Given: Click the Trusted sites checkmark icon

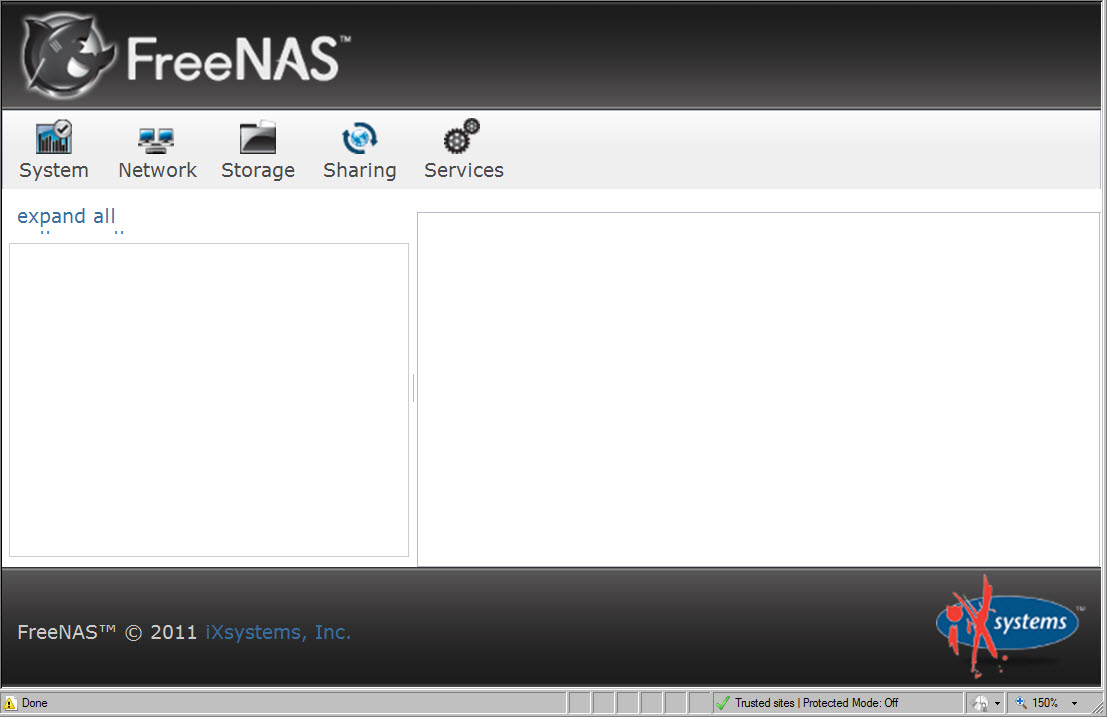Looking at the screenshot, I should click(723, 703).
